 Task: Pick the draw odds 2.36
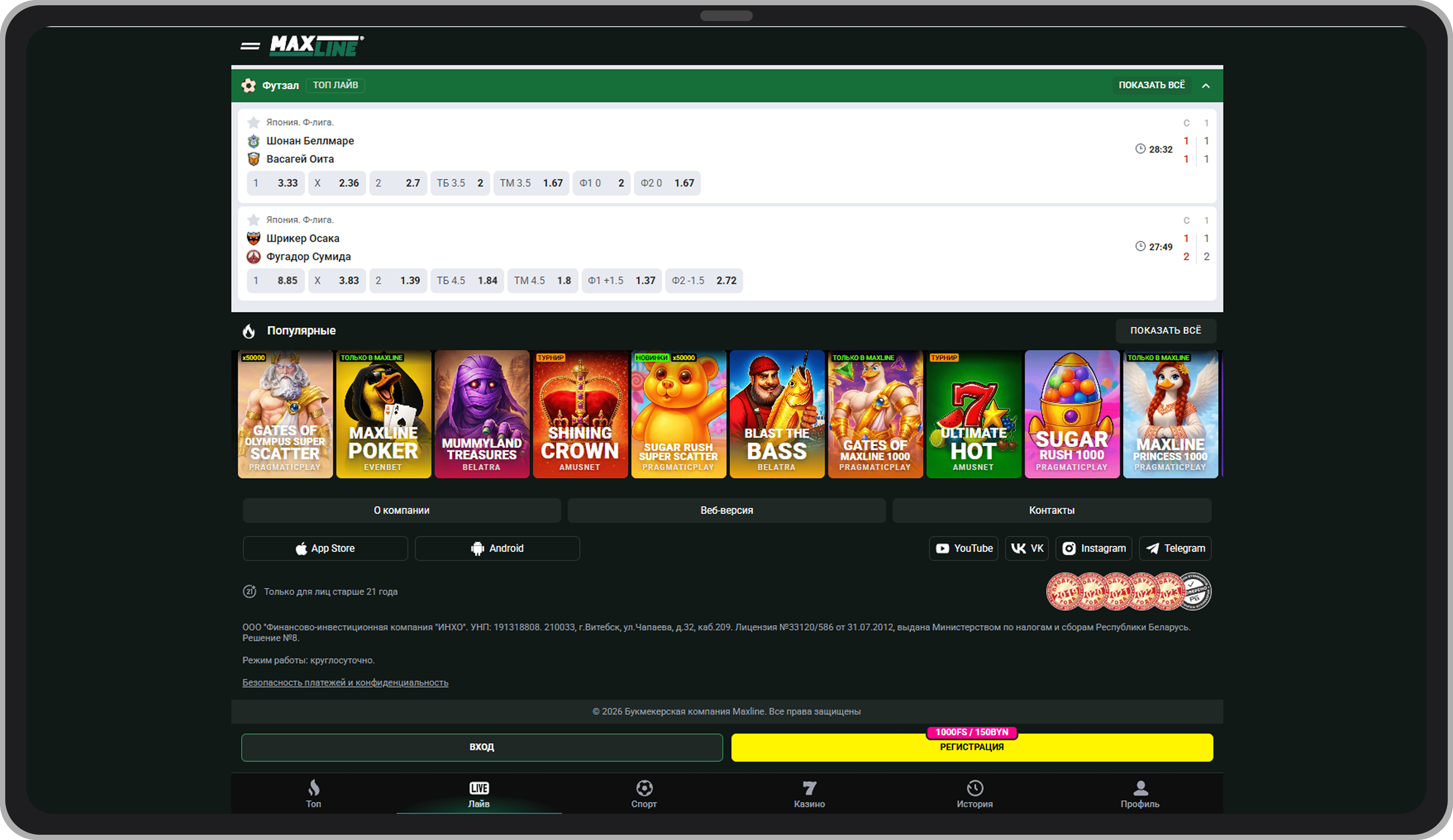coord(337,183)
